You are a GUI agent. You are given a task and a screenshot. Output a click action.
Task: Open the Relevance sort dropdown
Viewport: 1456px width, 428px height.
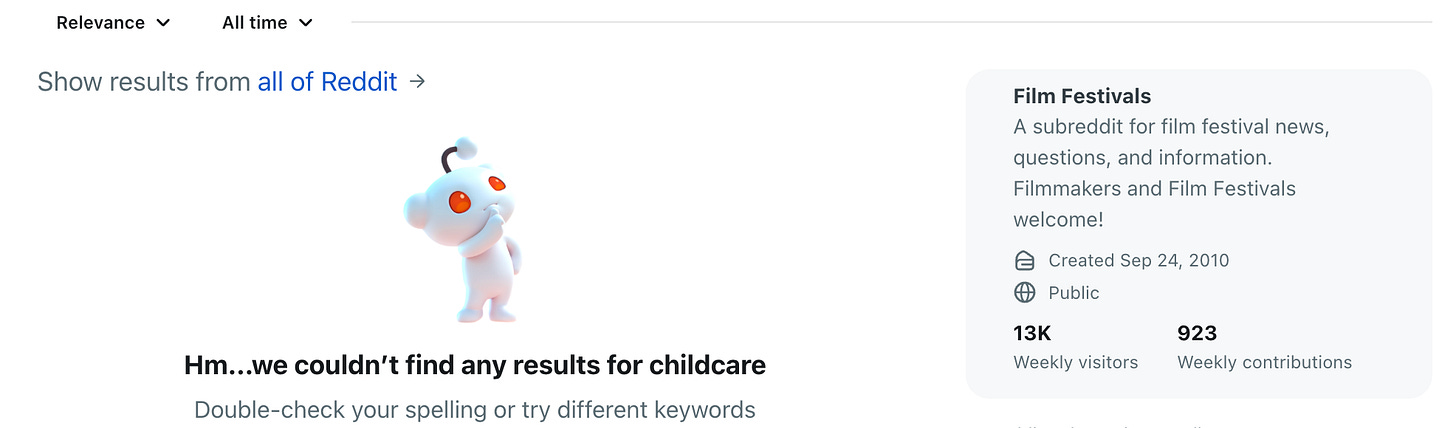click(x=113, y=22)
